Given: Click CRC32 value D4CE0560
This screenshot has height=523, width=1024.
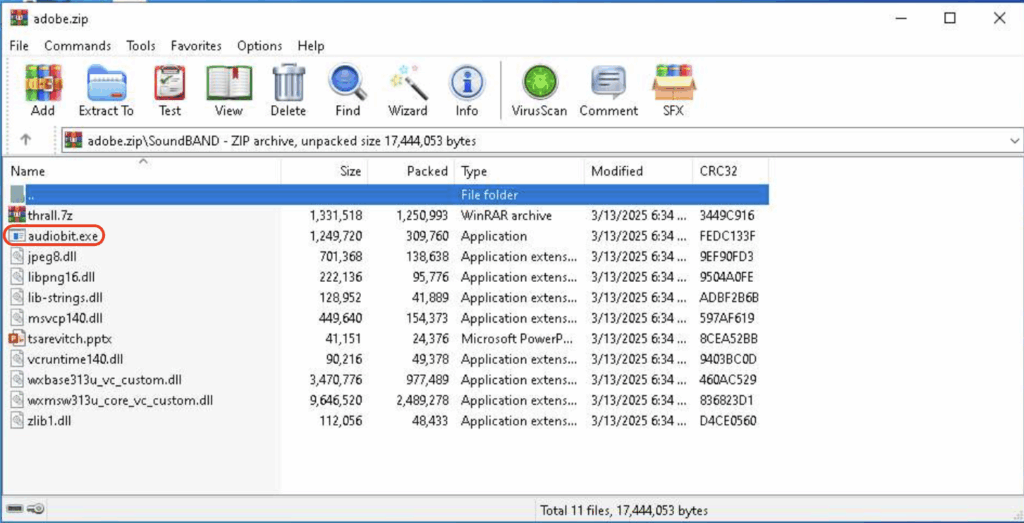Looking at the screenshot, I should point(728,421).
